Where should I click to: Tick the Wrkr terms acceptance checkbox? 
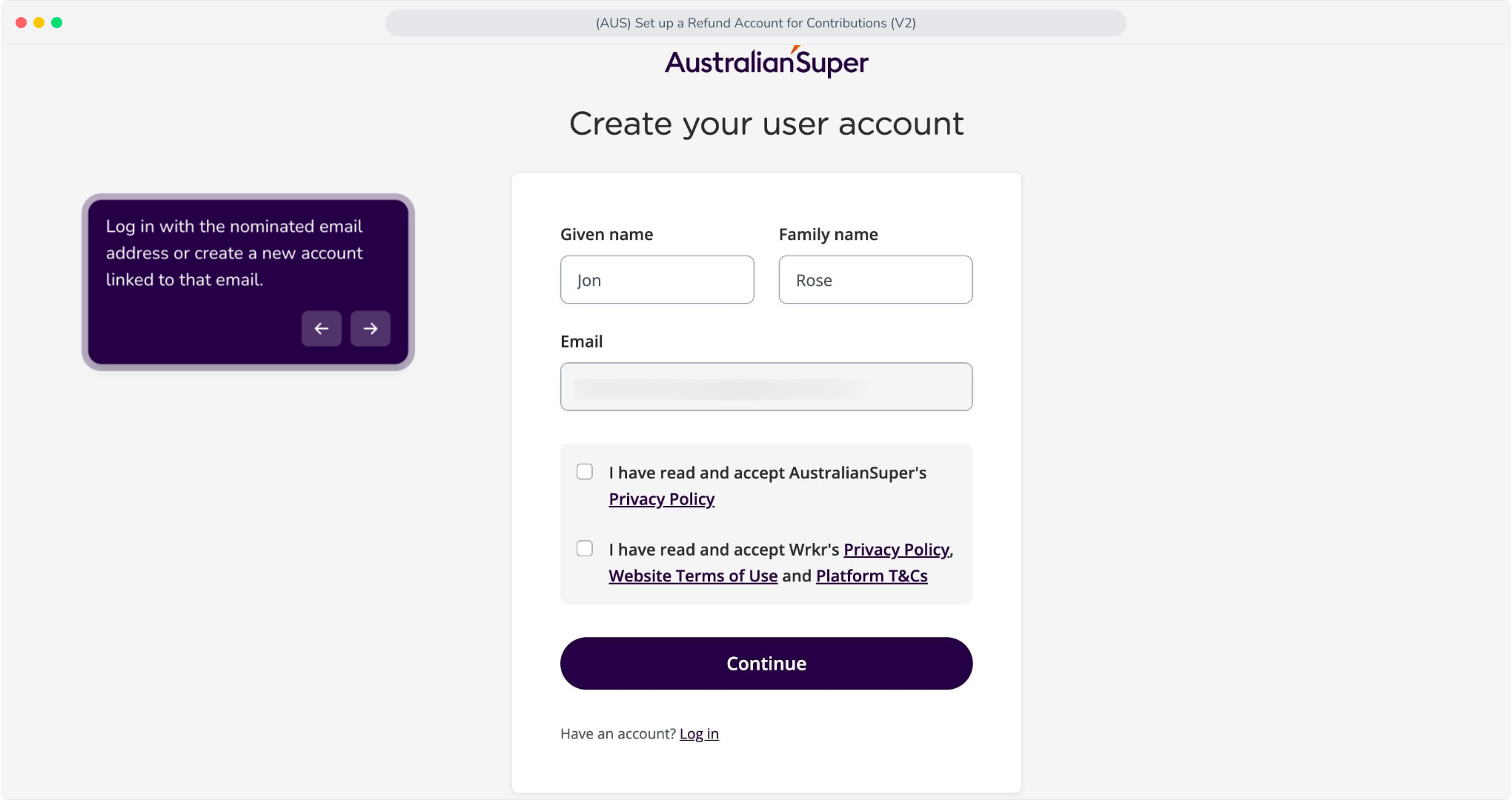[585, 549]
